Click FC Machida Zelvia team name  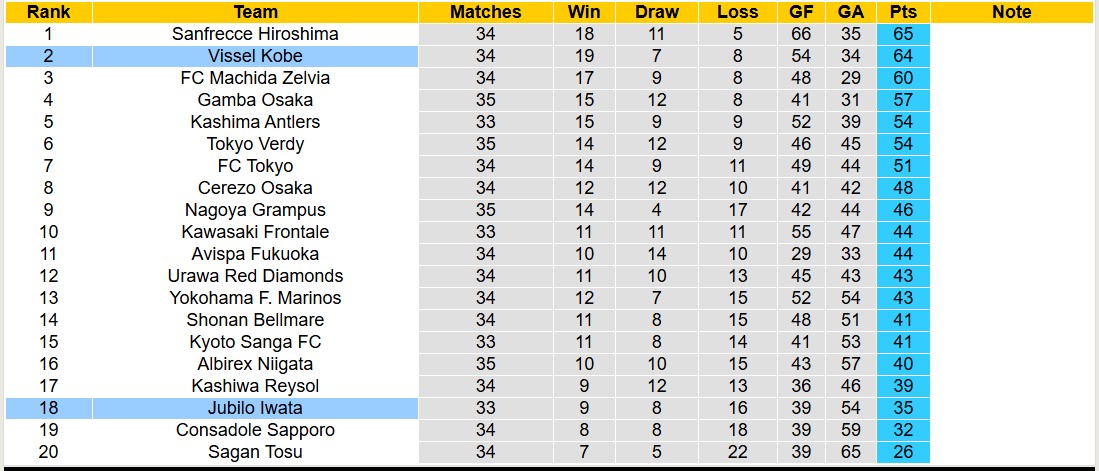(x=255, y=78)
